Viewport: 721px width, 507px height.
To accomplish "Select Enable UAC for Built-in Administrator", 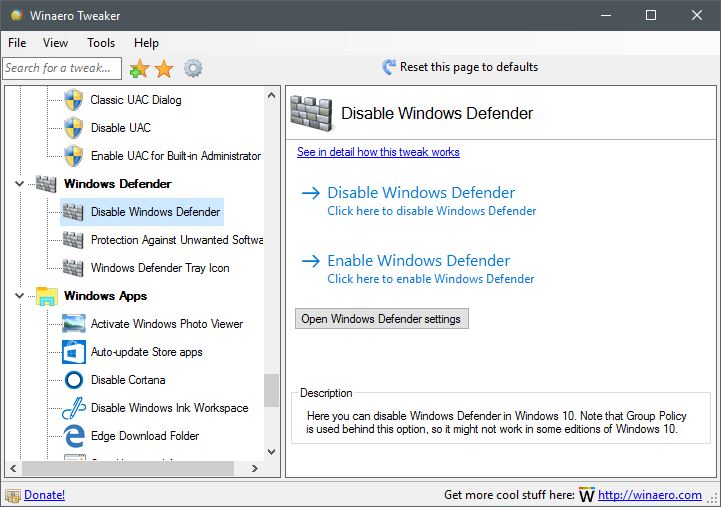I will click(176, 156).
